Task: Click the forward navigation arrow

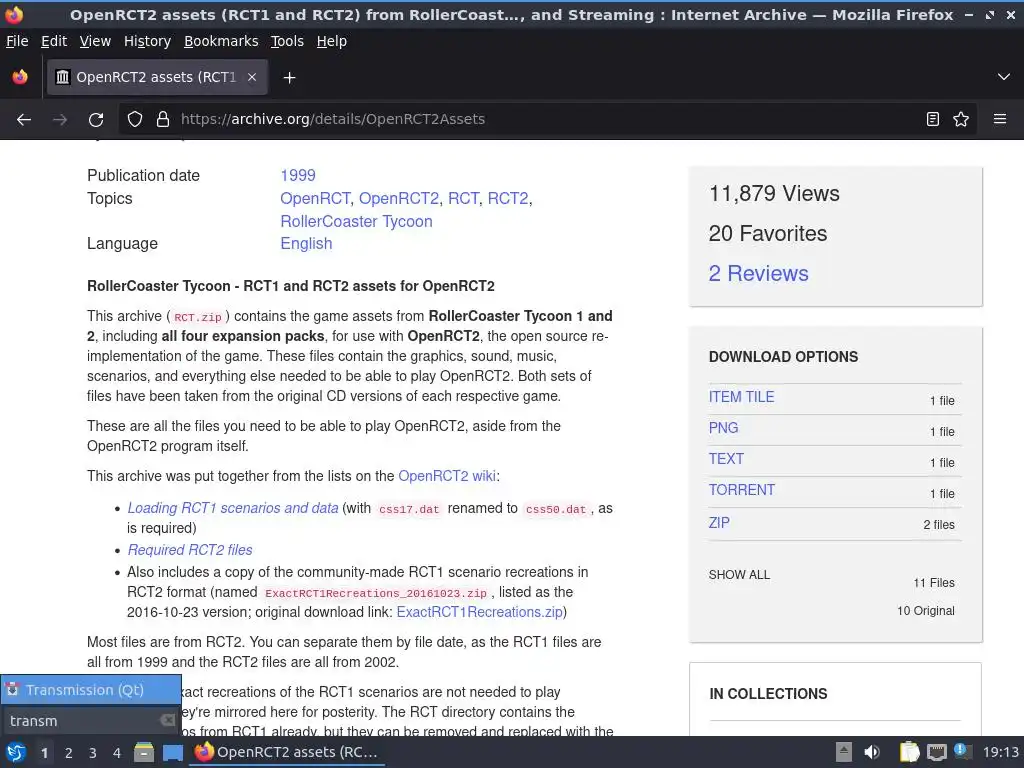Action: click(x=60, y=120)
